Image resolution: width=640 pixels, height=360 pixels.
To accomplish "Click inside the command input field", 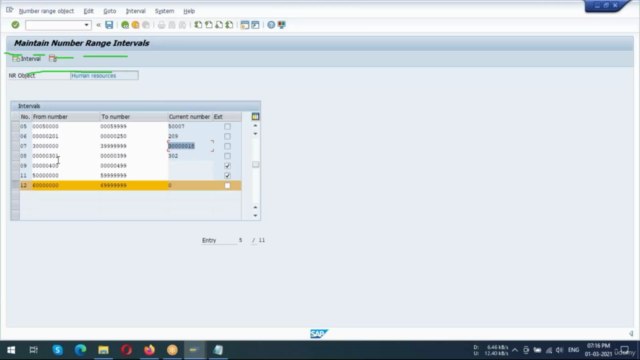I will pos(55,25).
